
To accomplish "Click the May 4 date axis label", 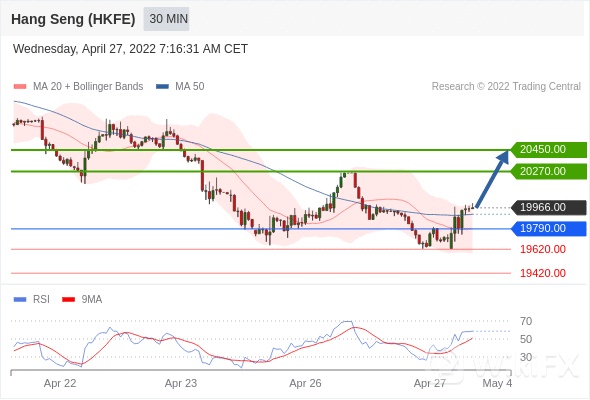I will pyautogui.click(x=497, y=383).
